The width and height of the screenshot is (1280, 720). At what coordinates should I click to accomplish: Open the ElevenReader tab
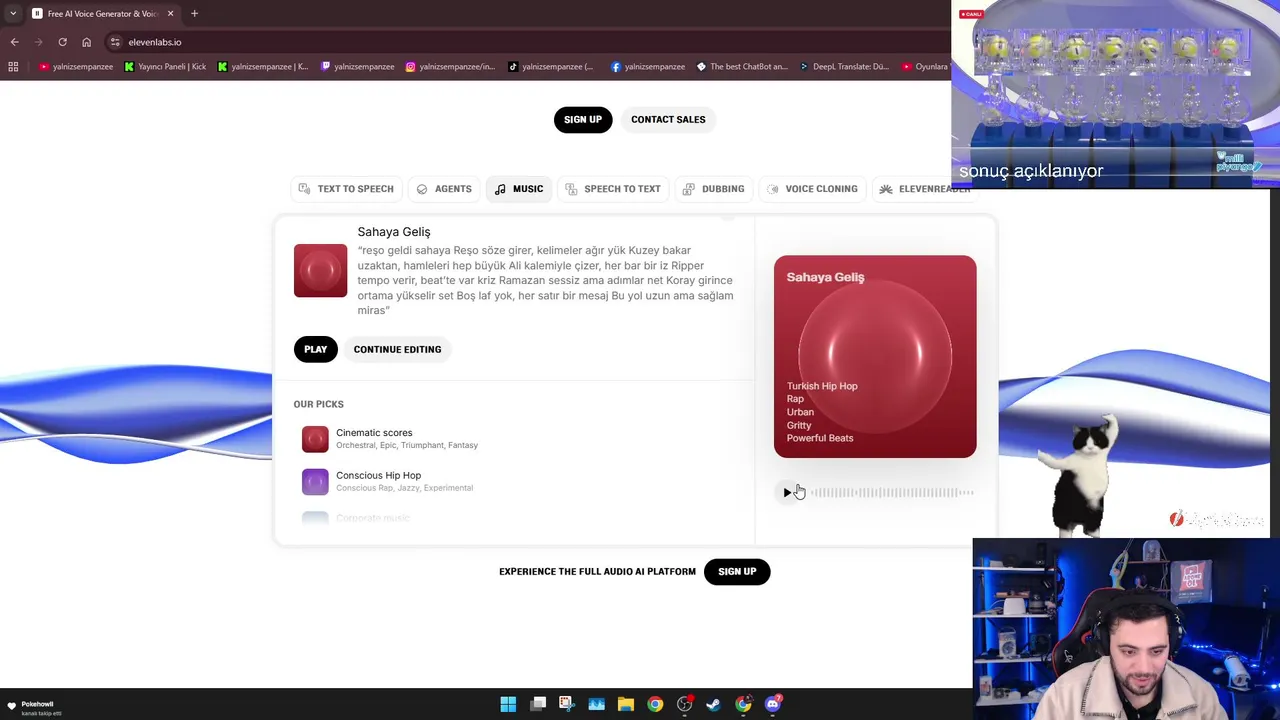924,189
